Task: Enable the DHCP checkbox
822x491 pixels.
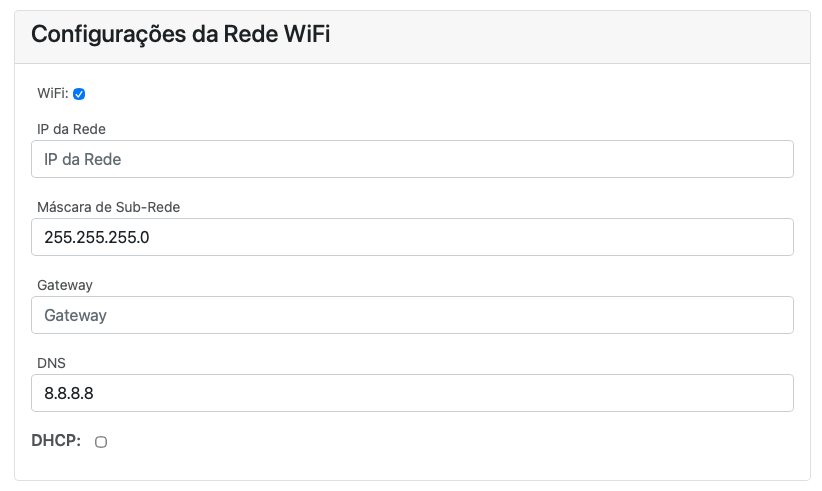Action: pos(101,442)
